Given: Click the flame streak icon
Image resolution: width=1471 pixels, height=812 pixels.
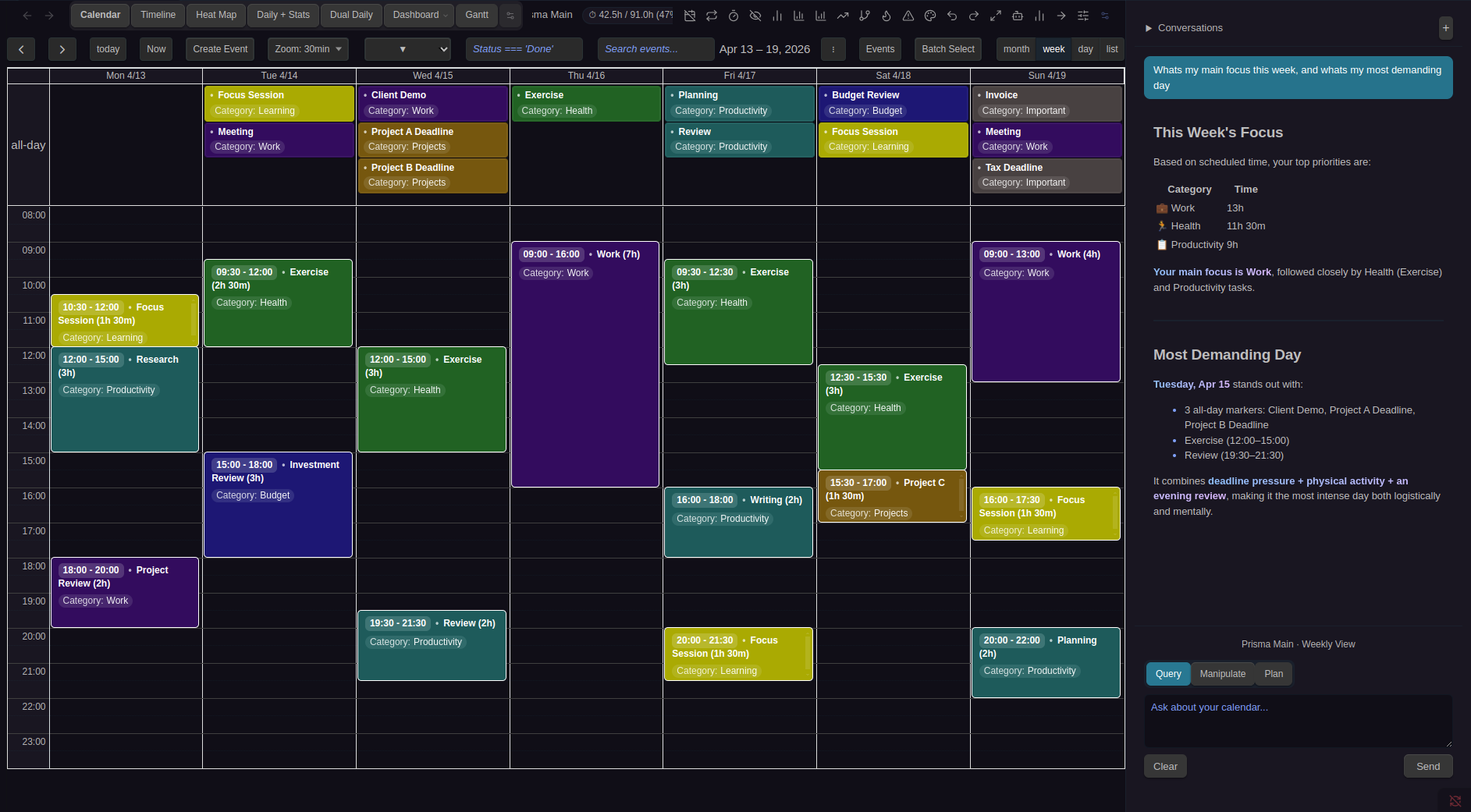Looking at the screenshot, I should coord(887,16).
